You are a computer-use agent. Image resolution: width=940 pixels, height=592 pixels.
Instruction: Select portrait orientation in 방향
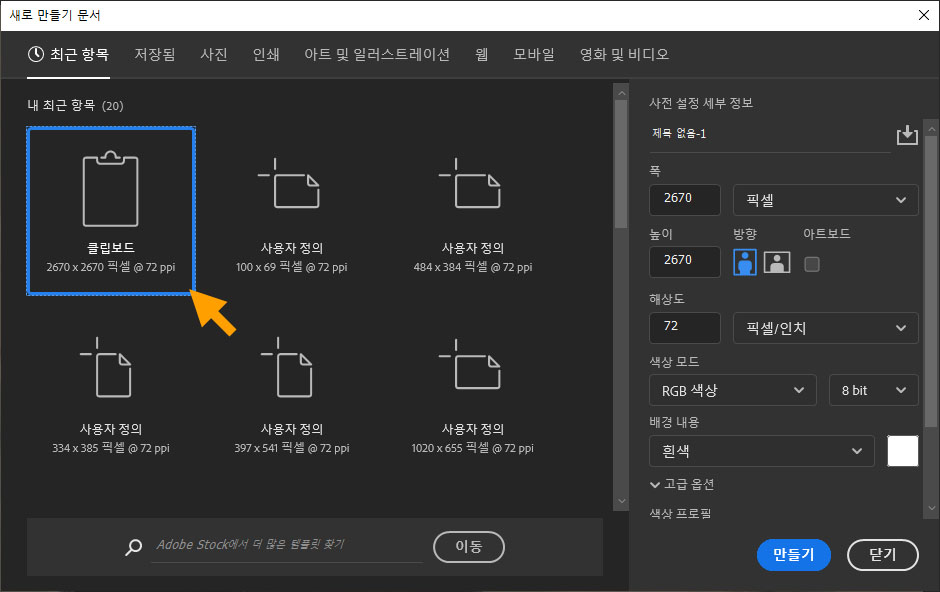tap(744, 262)
